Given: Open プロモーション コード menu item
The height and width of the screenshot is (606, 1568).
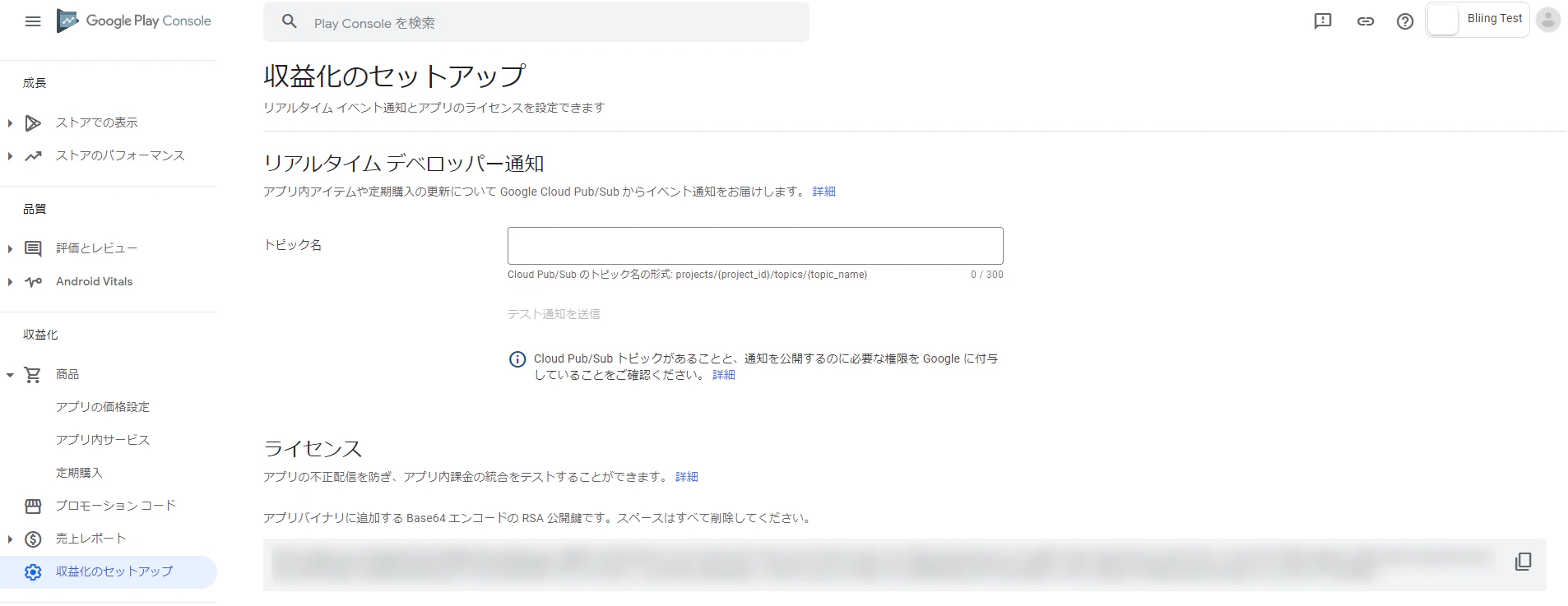Looking at the screenshot, I should coord(116,506).
